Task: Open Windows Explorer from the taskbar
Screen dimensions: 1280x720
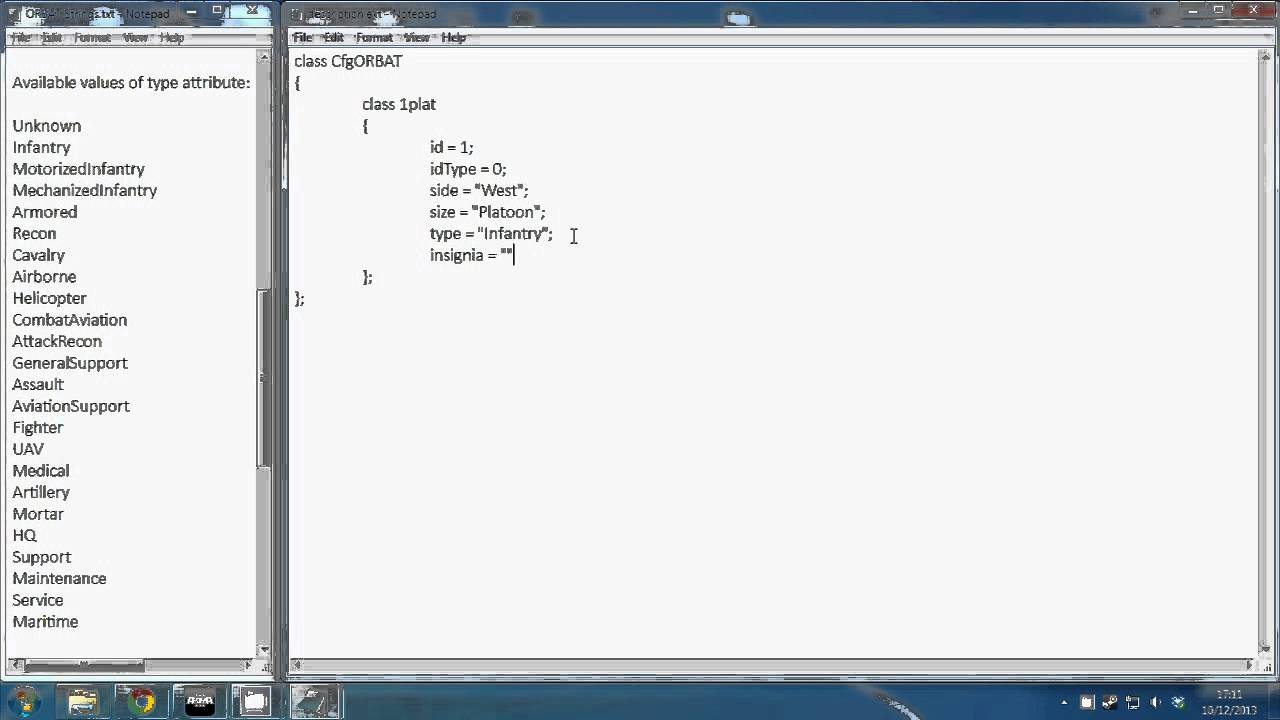Action: click(x=83, y=701)
